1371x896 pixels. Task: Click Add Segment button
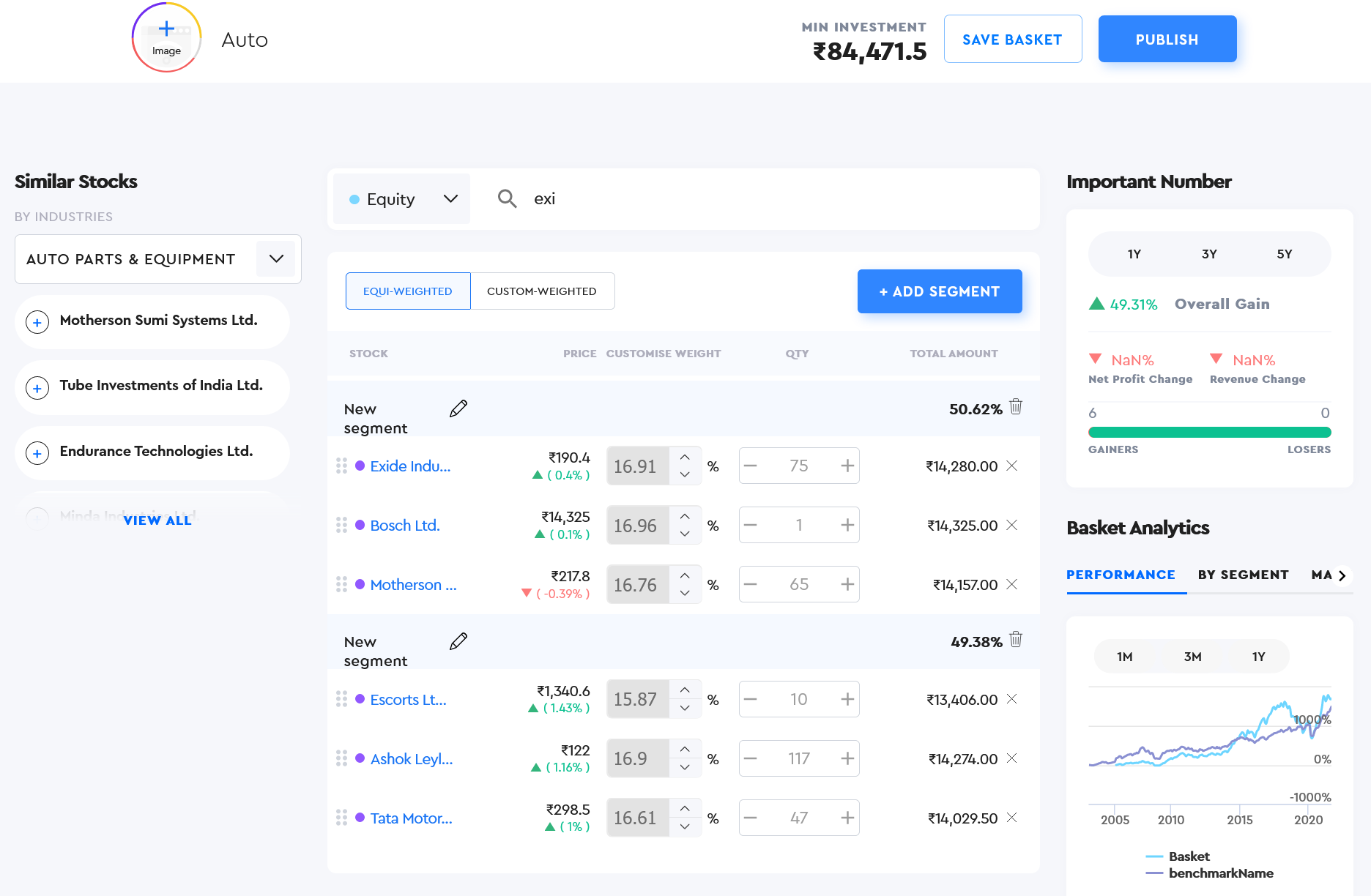[x=940, y=291]
